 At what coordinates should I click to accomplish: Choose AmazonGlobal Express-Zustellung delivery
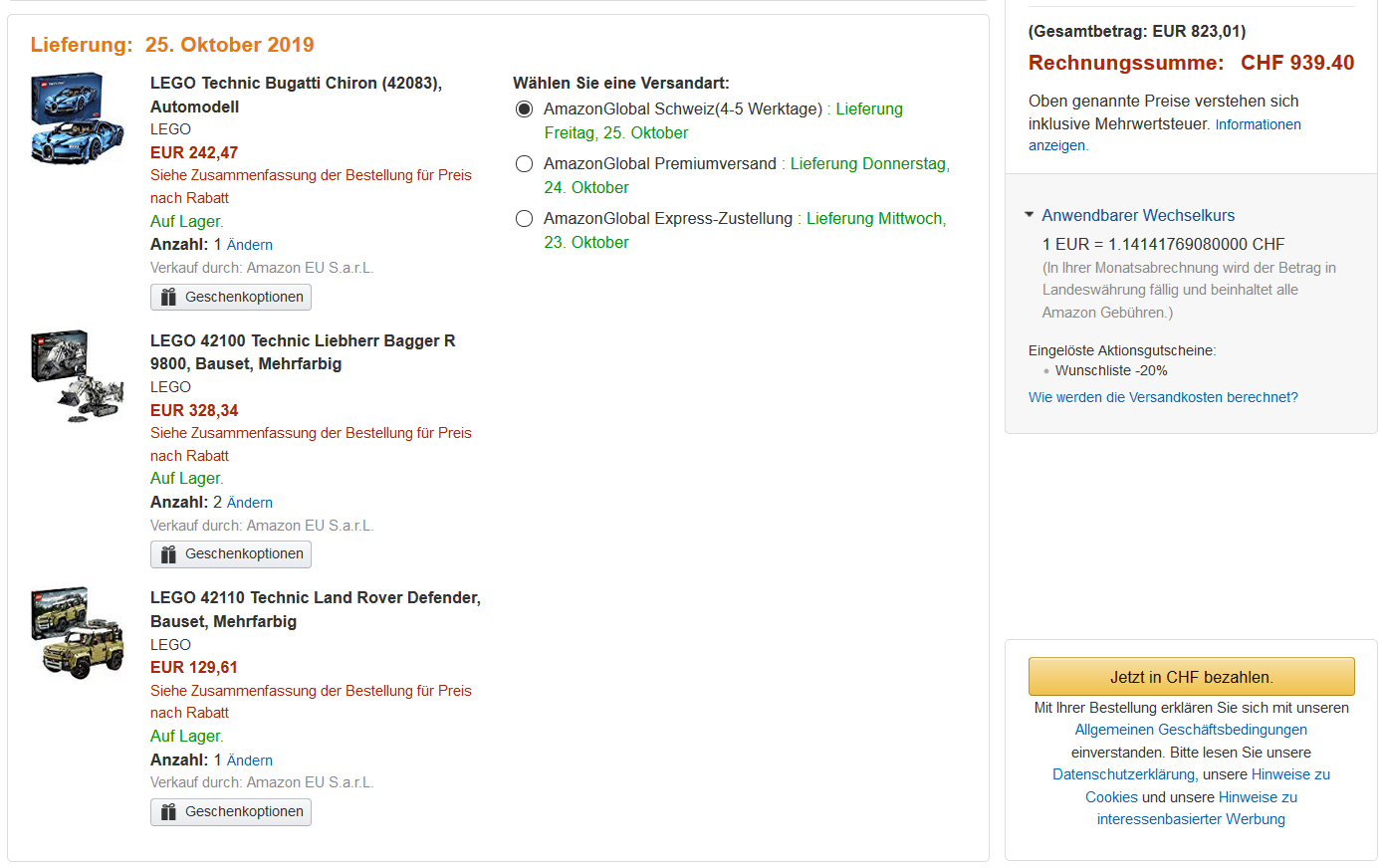[x=524, y=219]
